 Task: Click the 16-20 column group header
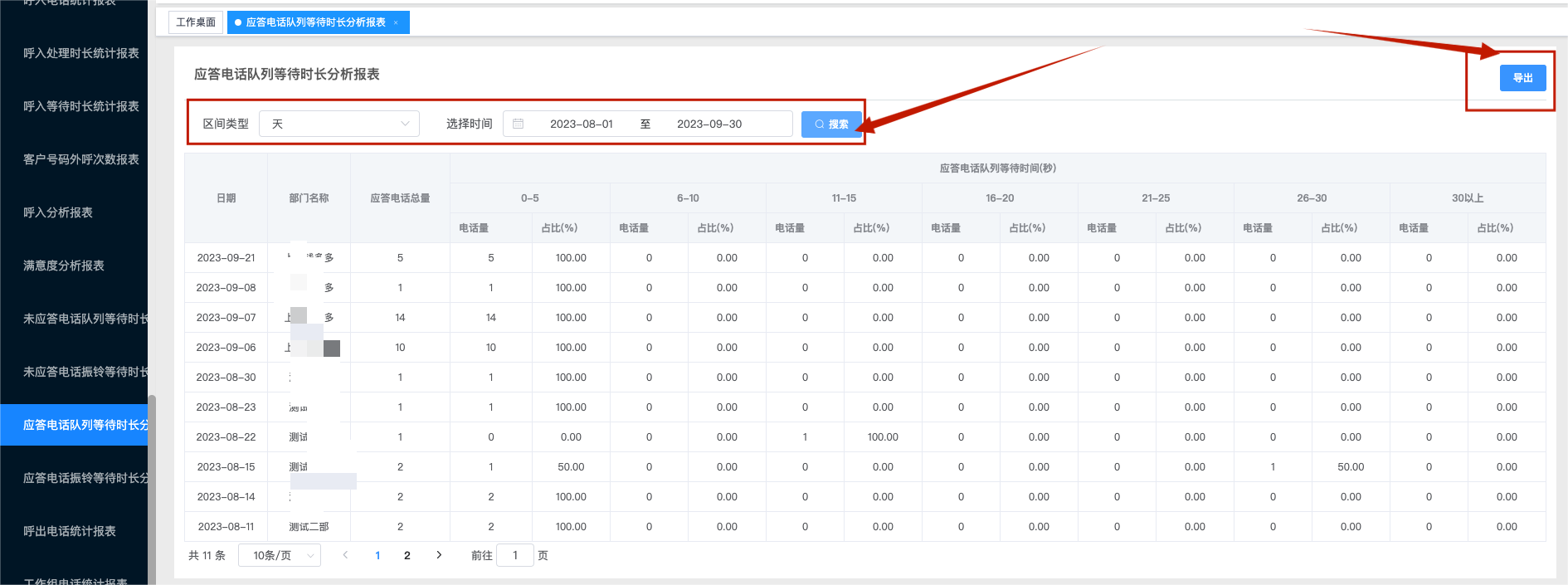click(x=1000, y=198)
